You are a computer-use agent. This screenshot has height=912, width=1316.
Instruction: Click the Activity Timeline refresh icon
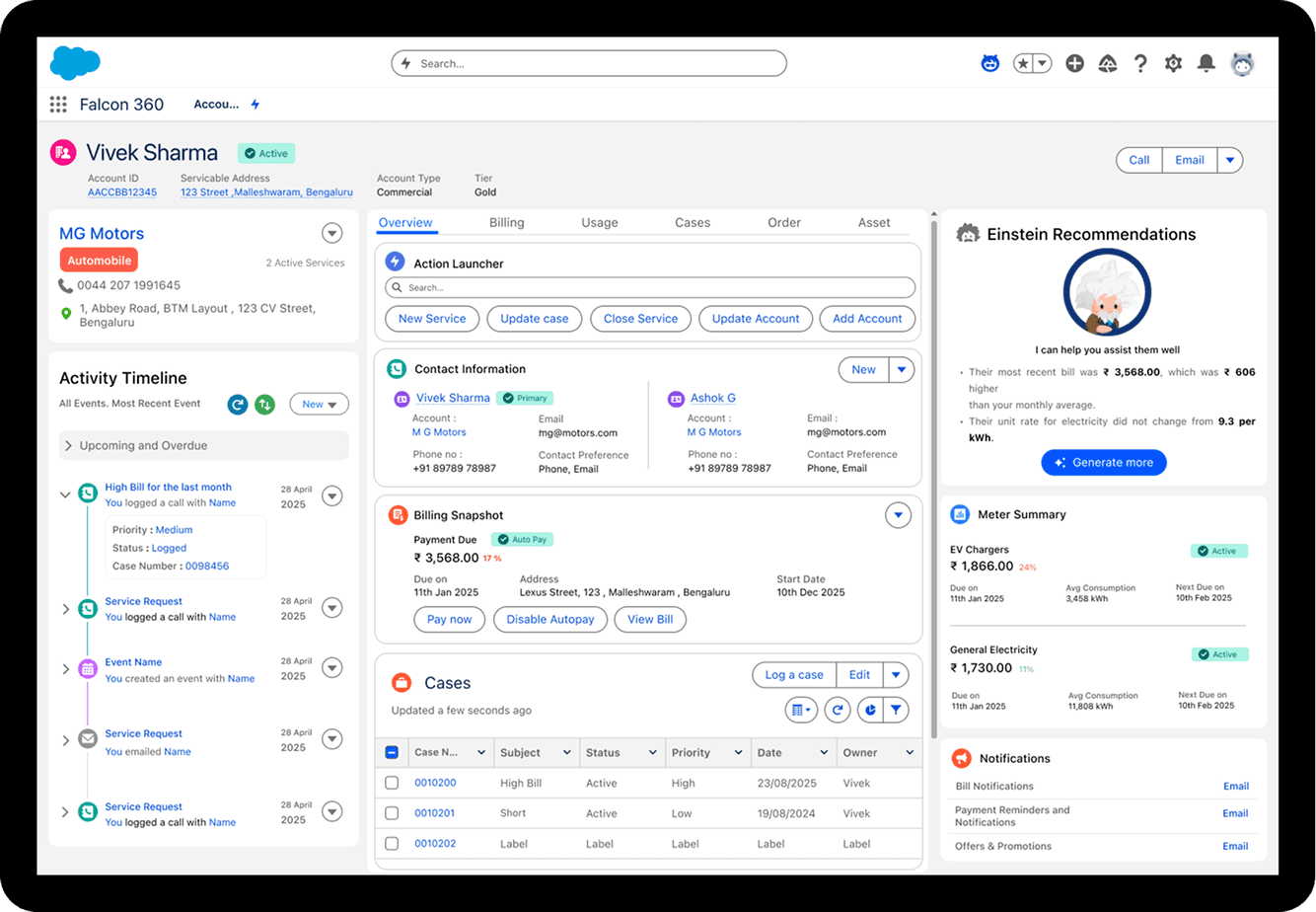(238, 404)
